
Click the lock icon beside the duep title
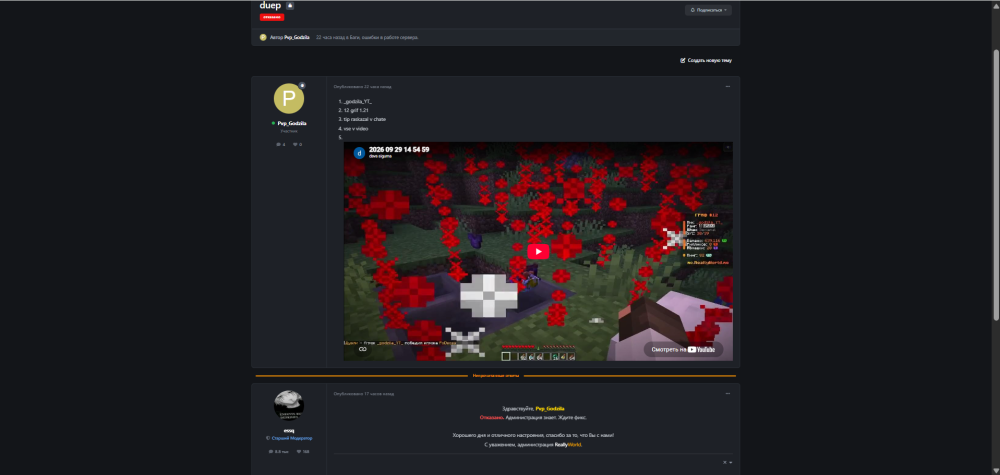(x=290, y=6)
